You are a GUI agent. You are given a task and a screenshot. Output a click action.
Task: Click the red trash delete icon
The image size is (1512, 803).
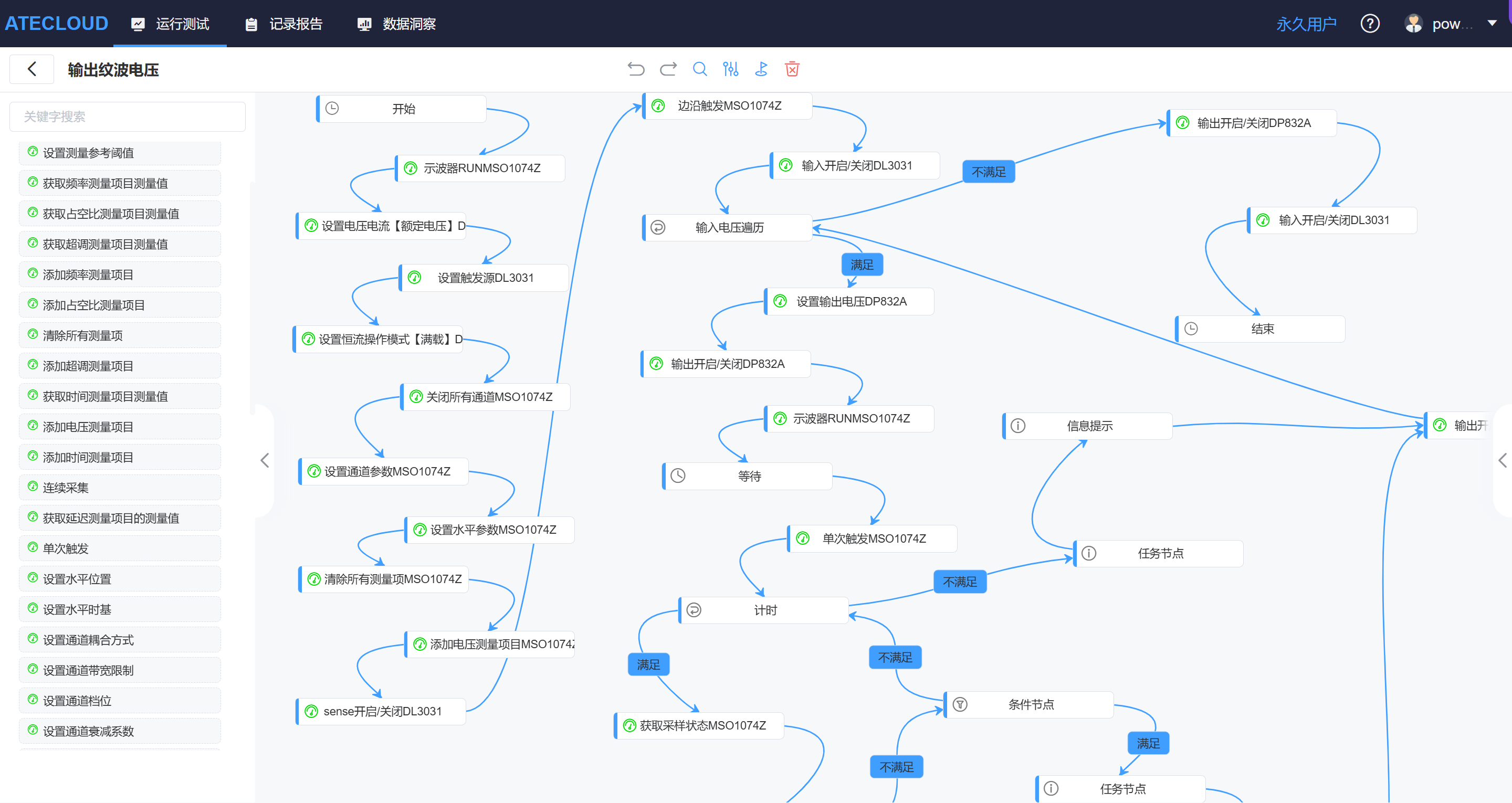(792, 69)
